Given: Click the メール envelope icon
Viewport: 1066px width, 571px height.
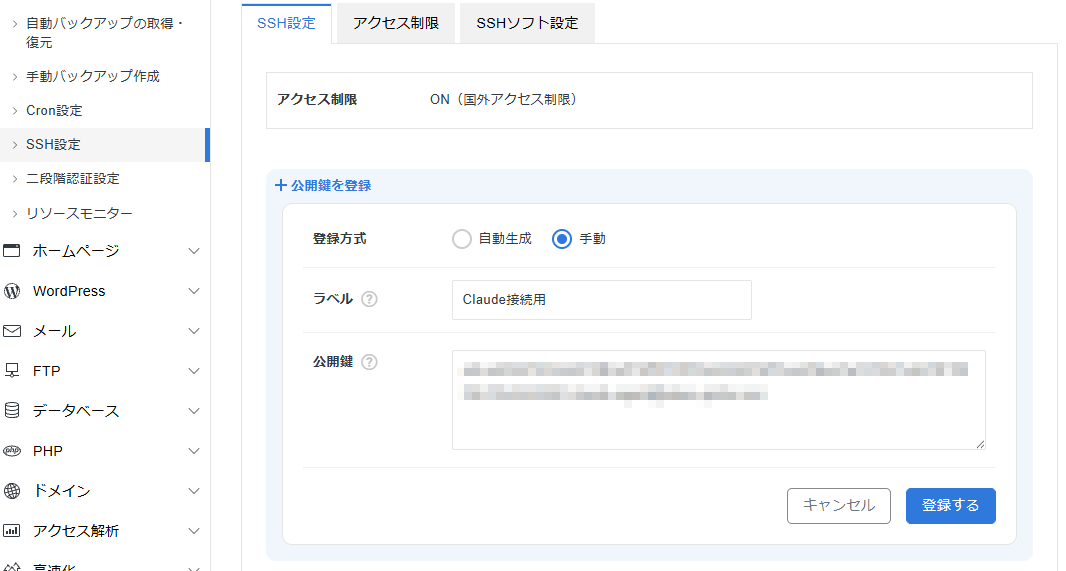Looking at the screenshot, I should [12, 331].
